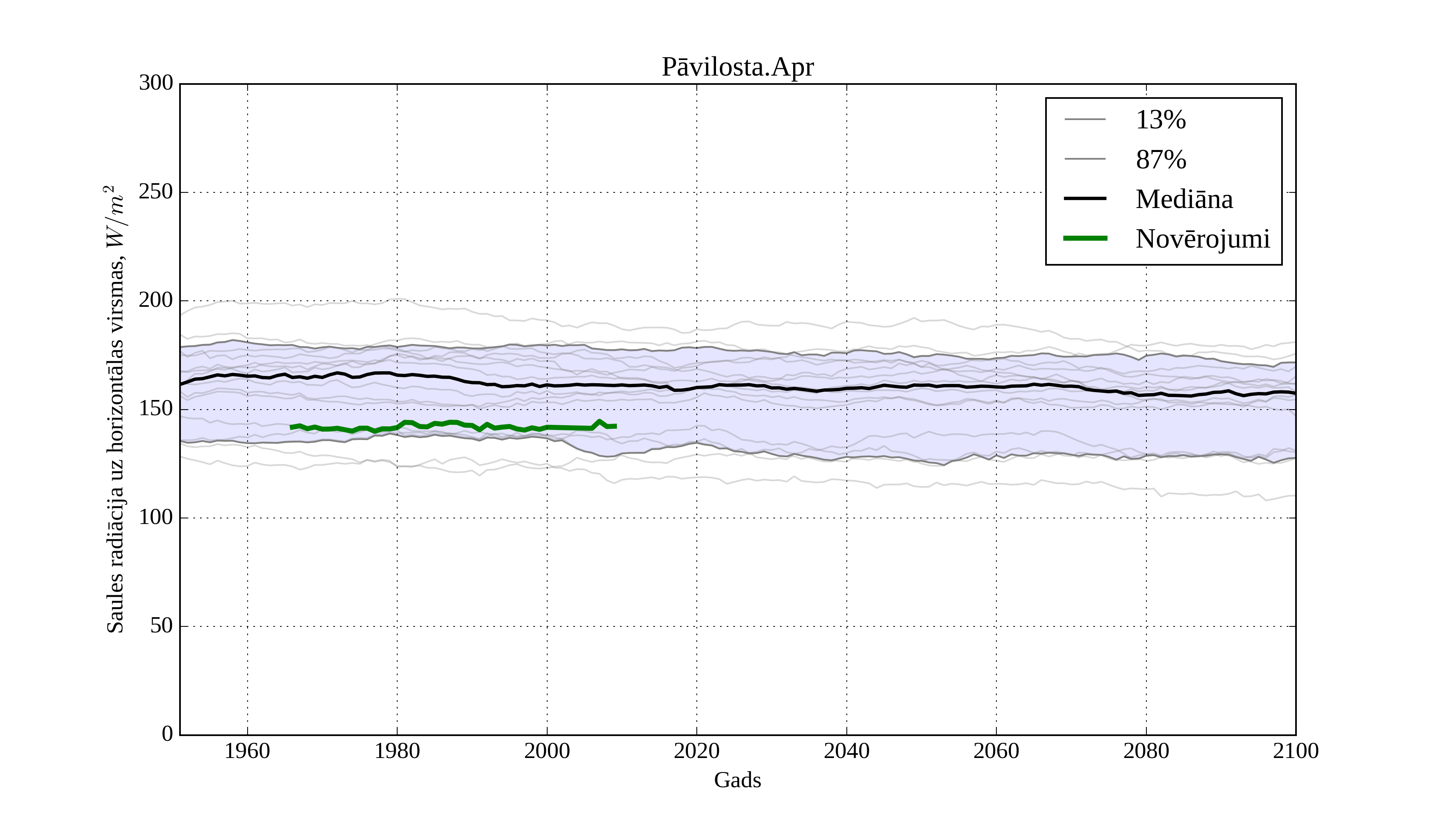The width and height of the screenshot is (1440, 840).
Task: Click the 2040 x-axis tick label
Action: pos(846,751)
